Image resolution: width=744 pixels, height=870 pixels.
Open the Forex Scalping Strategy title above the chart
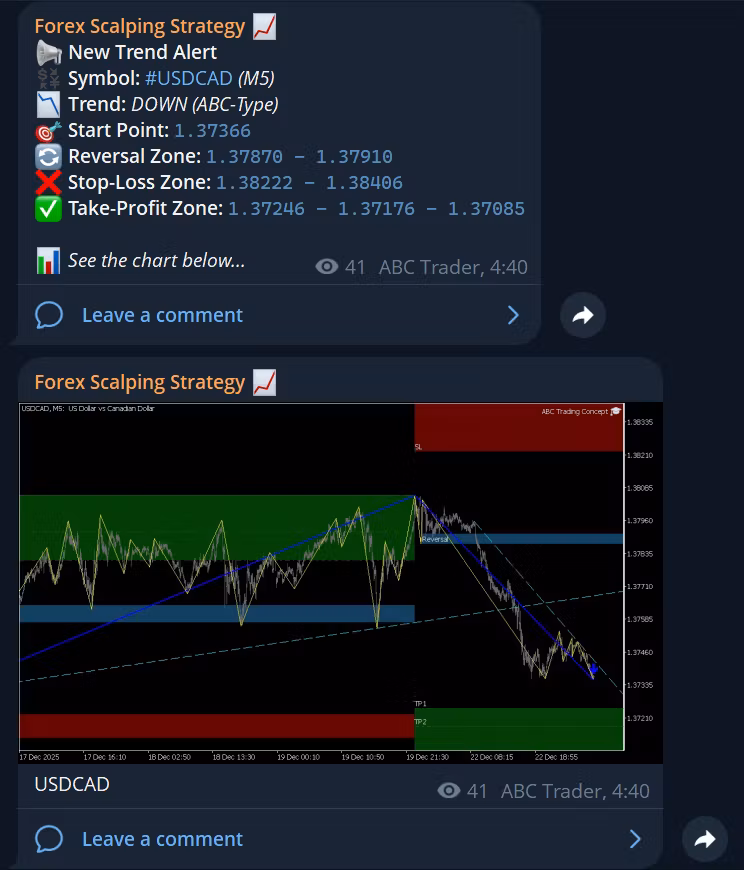click(139, 382)
